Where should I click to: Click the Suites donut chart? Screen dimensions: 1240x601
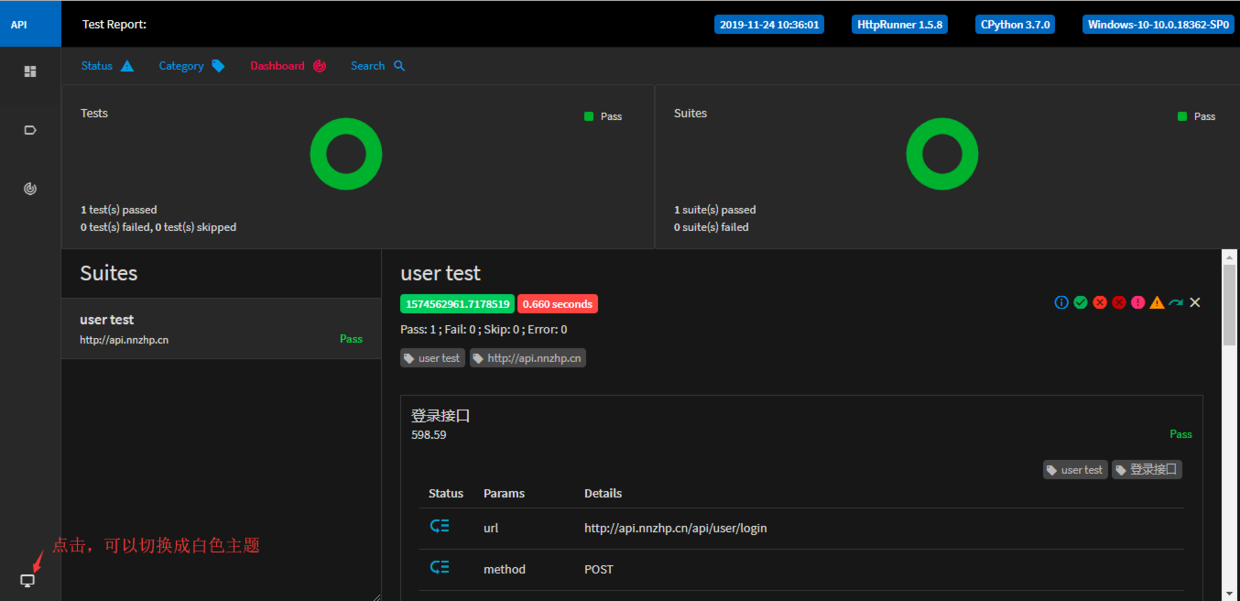click(942, 154)
